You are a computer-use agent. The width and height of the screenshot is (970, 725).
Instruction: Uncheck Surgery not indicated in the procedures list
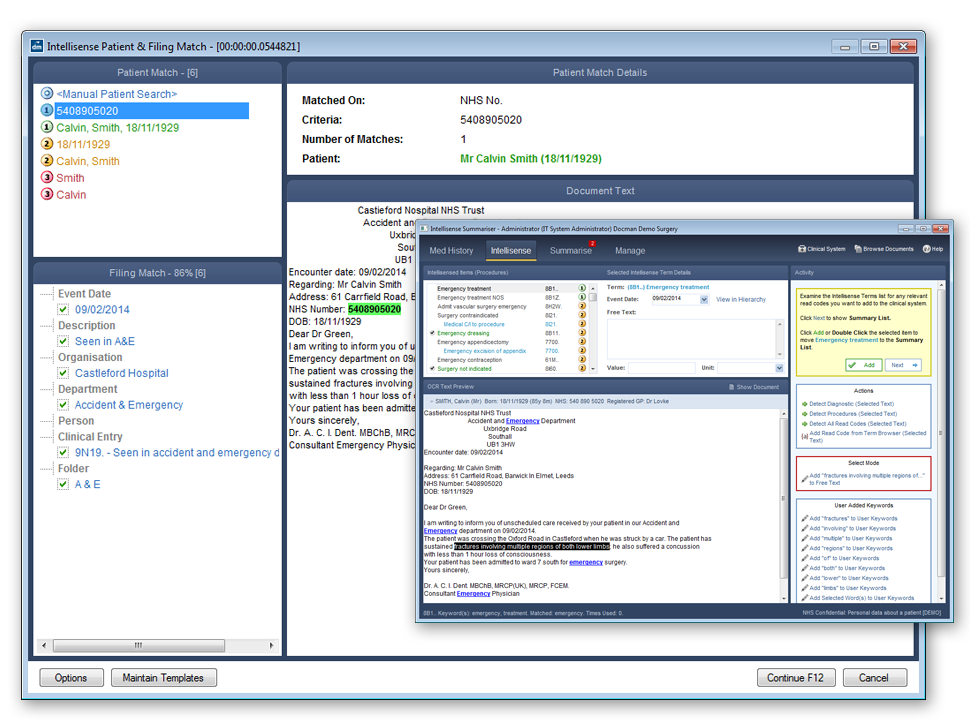pyautogui.click(x=432, y=369)
